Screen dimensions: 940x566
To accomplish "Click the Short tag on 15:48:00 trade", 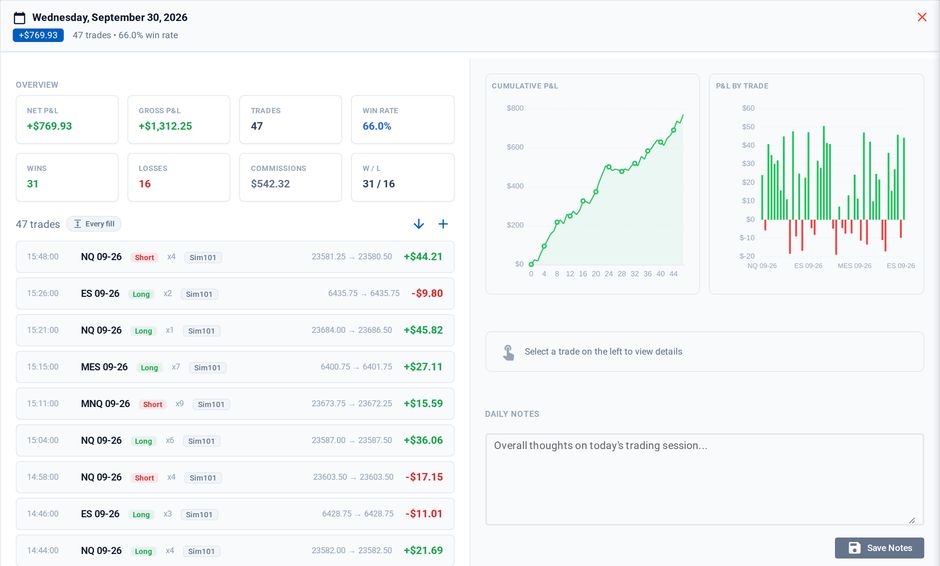I will 144,257.
